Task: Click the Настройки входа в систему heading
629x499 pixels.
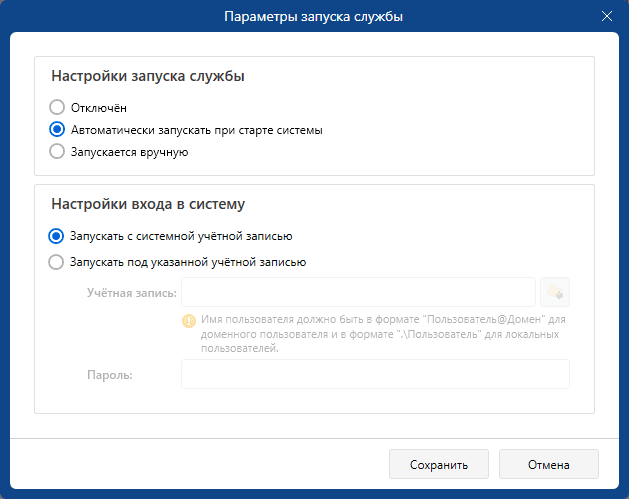Action: coord(148,205)
